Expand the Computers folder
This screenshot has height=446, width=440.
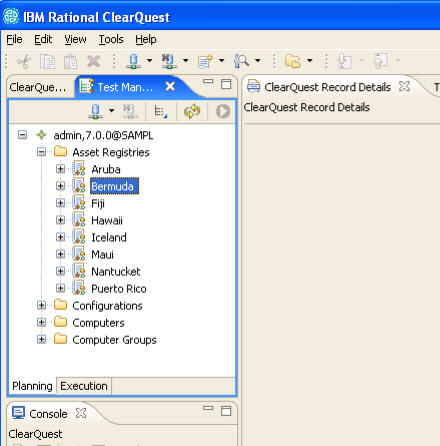41,322
